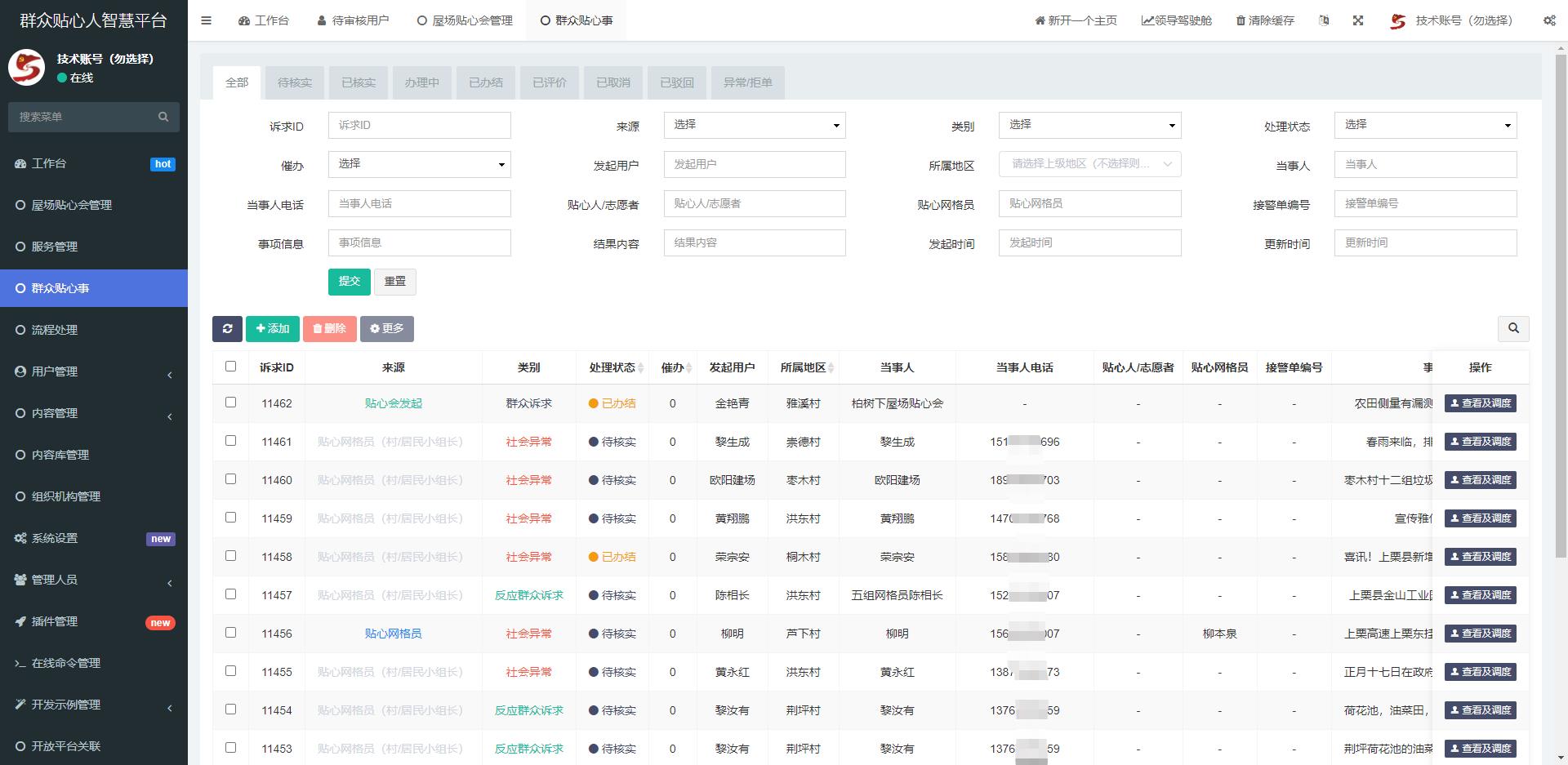Open 在线命令管理 terminal item in sidebar
This screenshot has width=1568, height=765.
tap(94, 663)
